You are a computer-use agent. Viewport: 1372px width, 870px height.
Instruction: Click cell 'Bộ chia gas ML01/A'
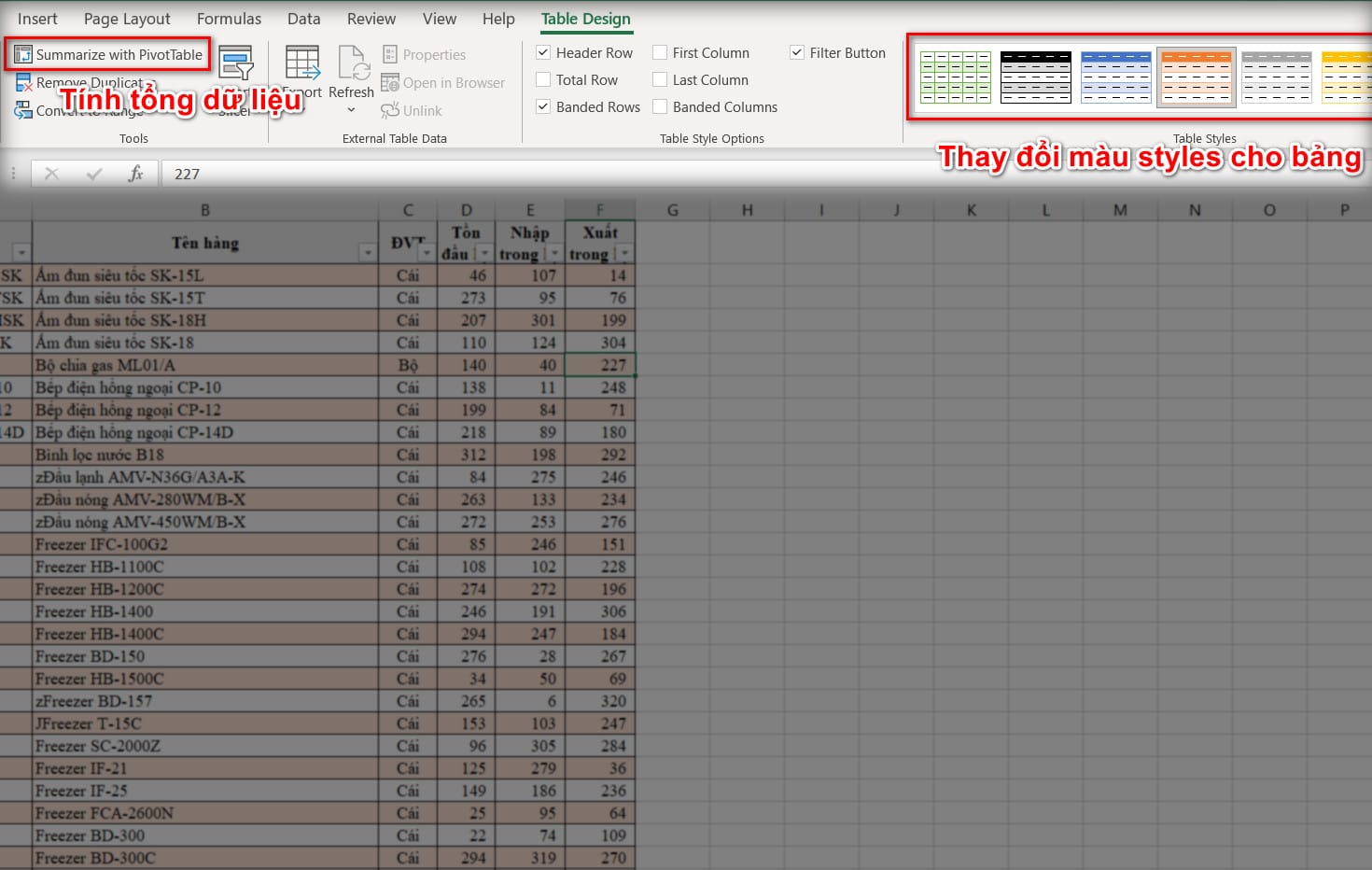tap(205, 365)
